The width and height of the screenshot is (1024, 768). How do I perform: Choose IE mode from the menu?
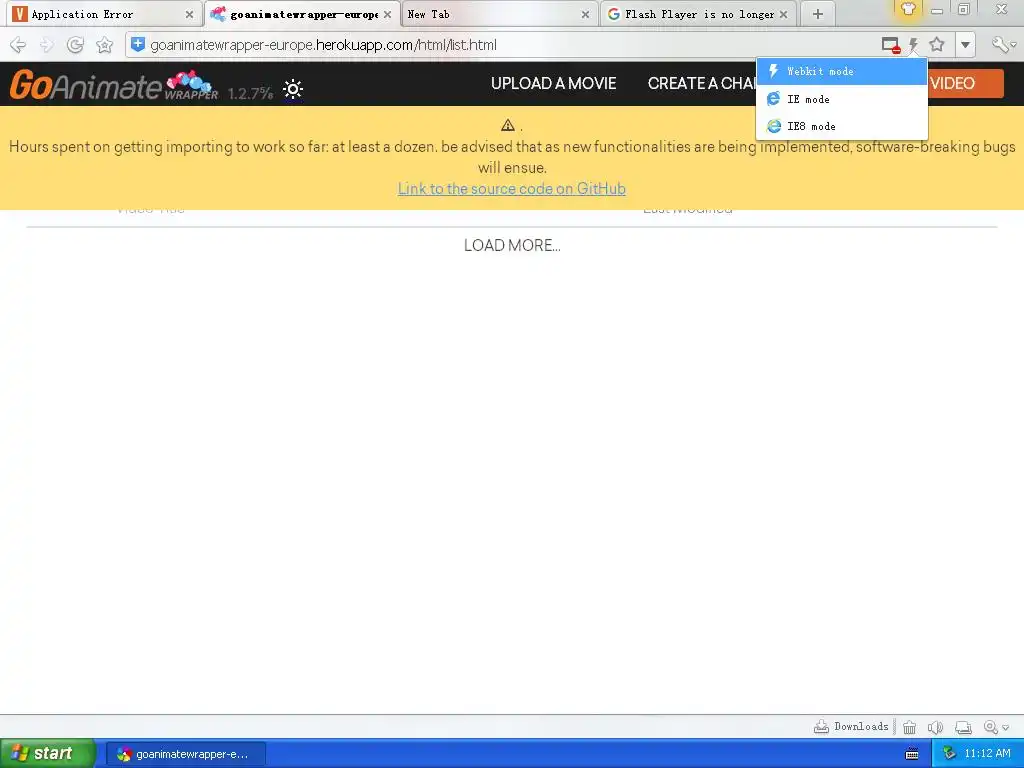click(x=842, y=99)
